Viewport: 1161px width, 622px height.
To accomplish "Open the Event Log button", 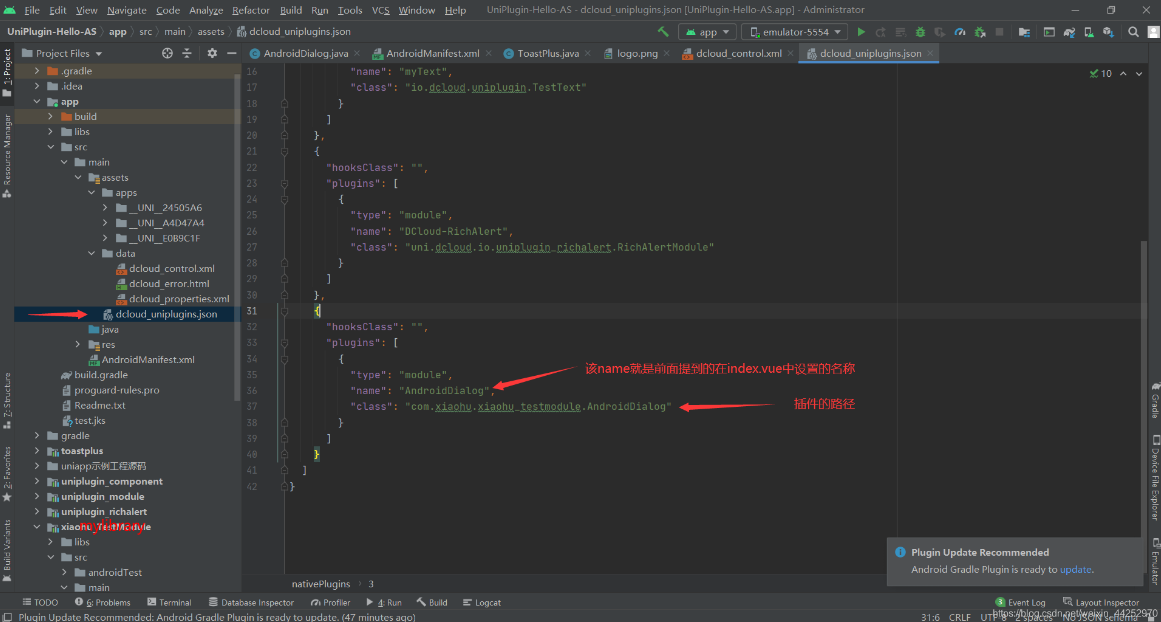I will [x=1020, y=602].
